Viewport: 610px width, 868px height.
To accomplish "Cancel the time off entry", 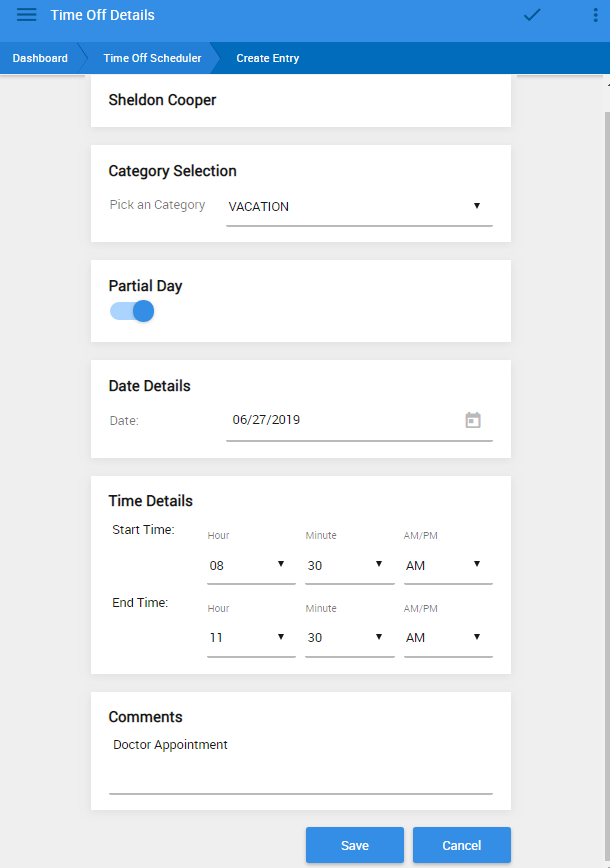I will point(462,845).
